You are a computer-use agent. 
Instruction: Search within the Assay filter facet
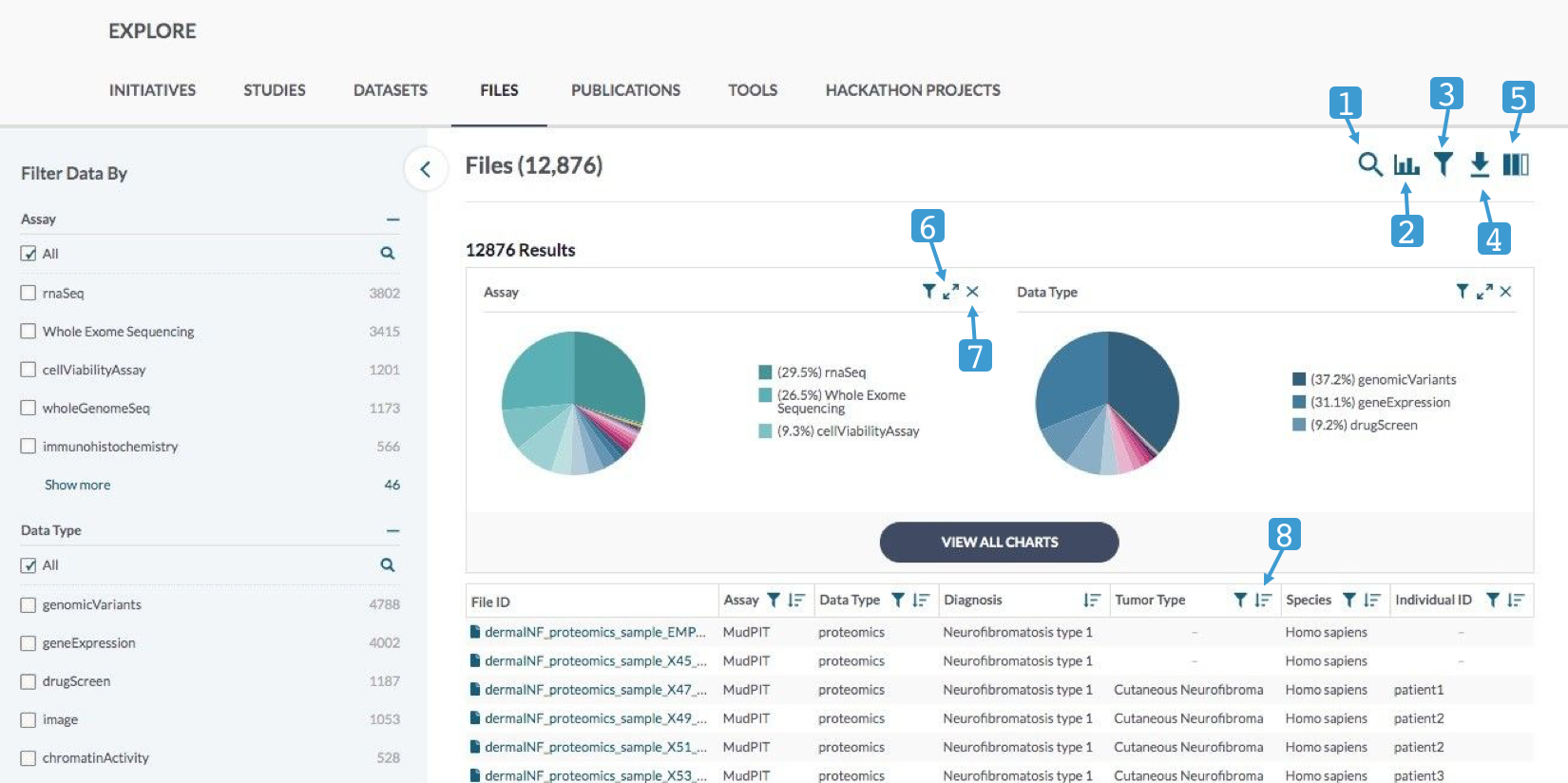(x=388, y=254)
